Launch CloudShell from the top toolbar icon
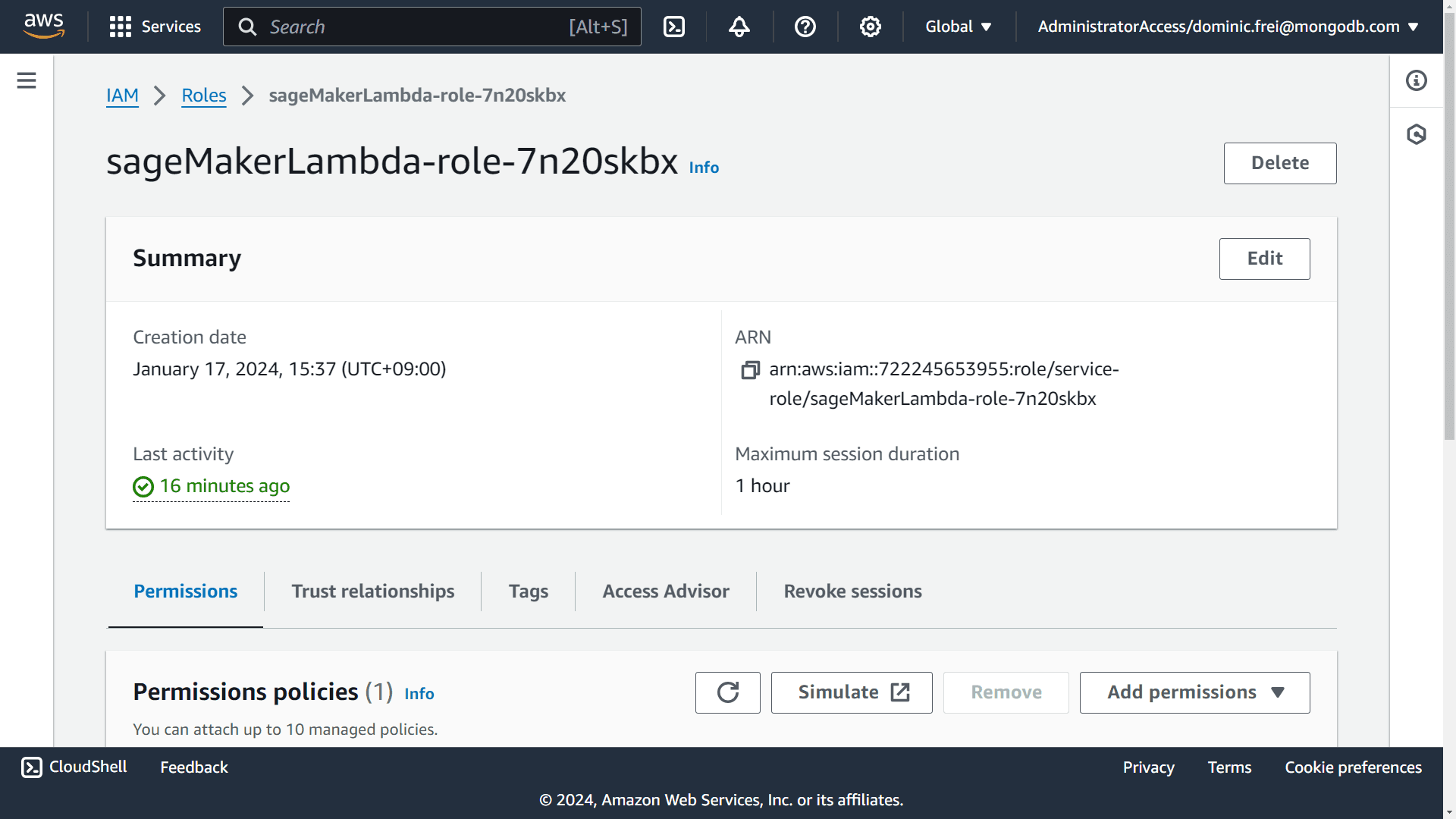This screenshot has width=1456, height=819. pos(673,27)
